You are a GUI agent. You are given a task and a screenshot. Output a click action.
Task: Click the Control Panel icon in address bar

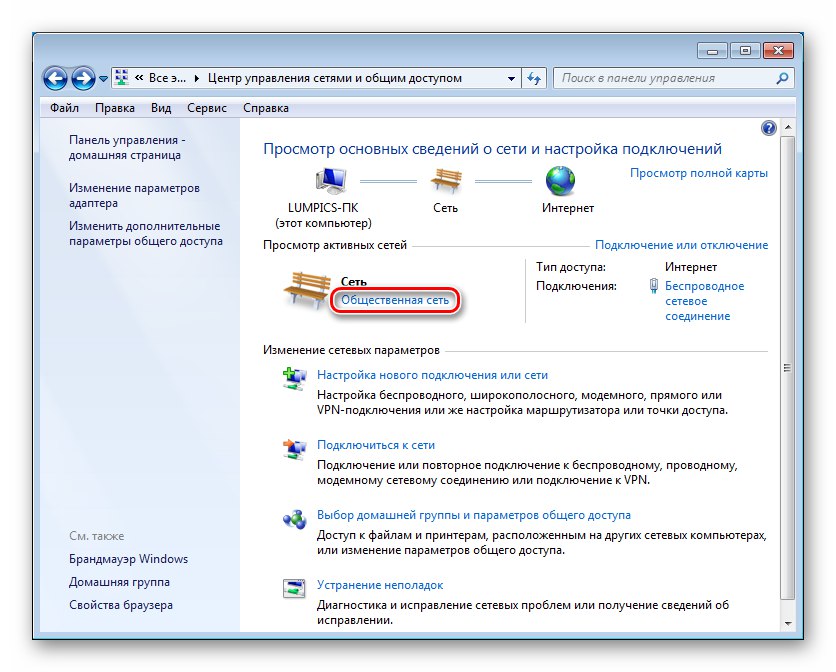(122, 78)
